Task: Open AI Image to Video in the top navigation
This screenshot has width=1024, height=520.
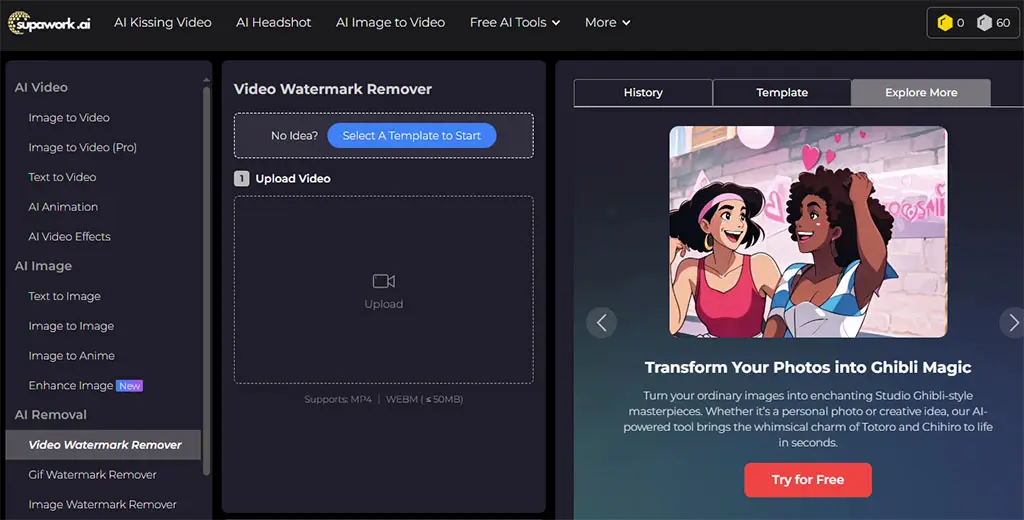Action: tap(391, 23)
